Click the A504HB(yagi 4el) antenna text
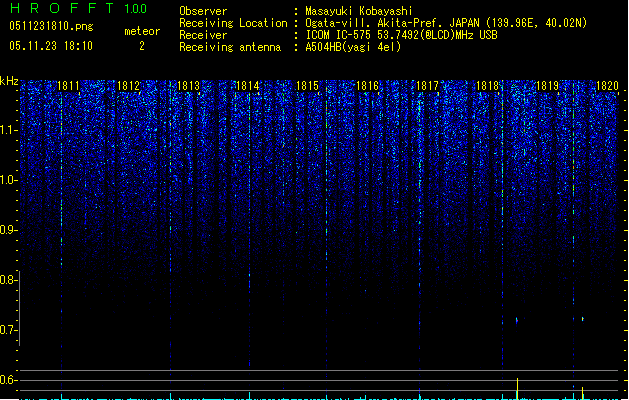The height and width of the screenshot is (400, 629). 353,47
